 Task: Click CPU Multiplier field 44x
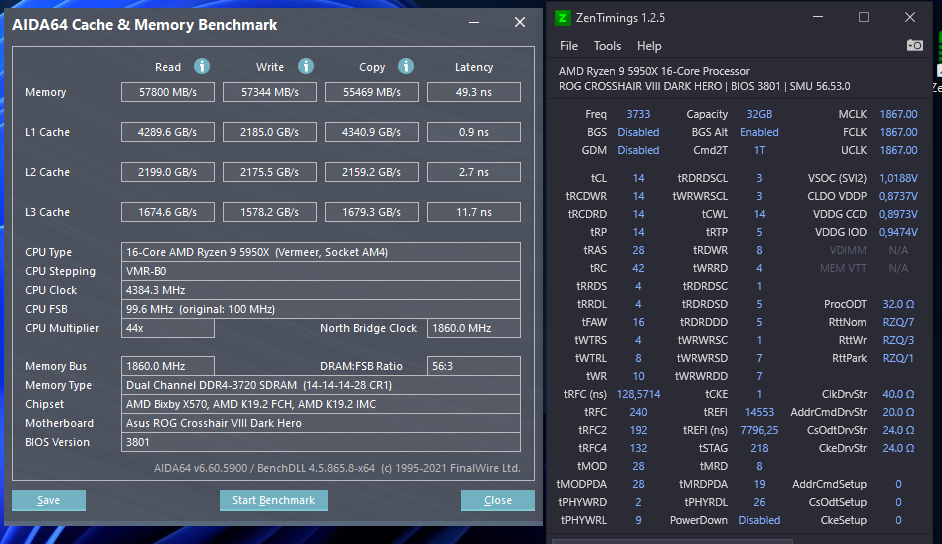coord(168,328)
